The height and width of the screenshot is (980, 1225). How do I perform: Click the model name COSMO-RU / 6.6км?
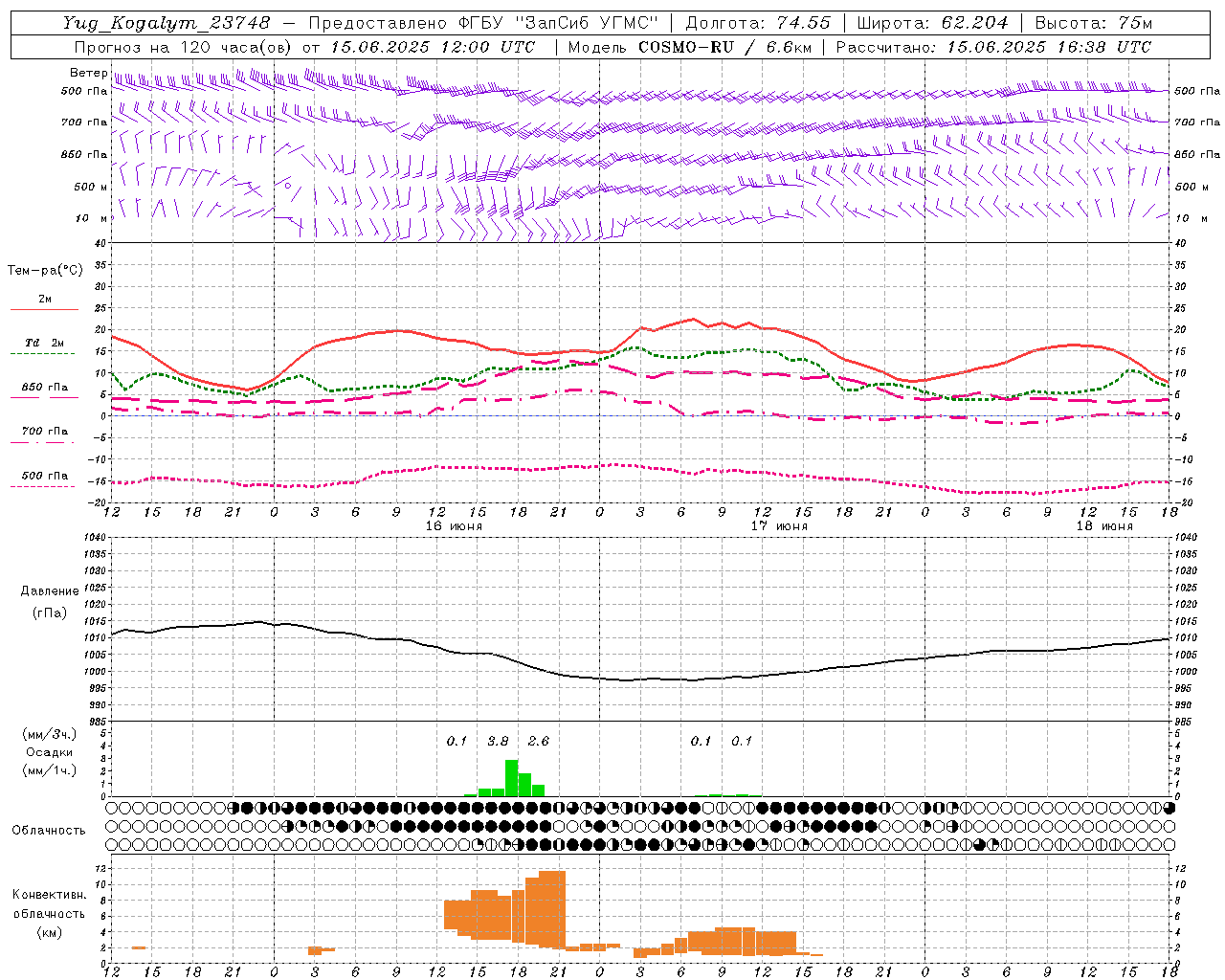click(x=724, y=47)
